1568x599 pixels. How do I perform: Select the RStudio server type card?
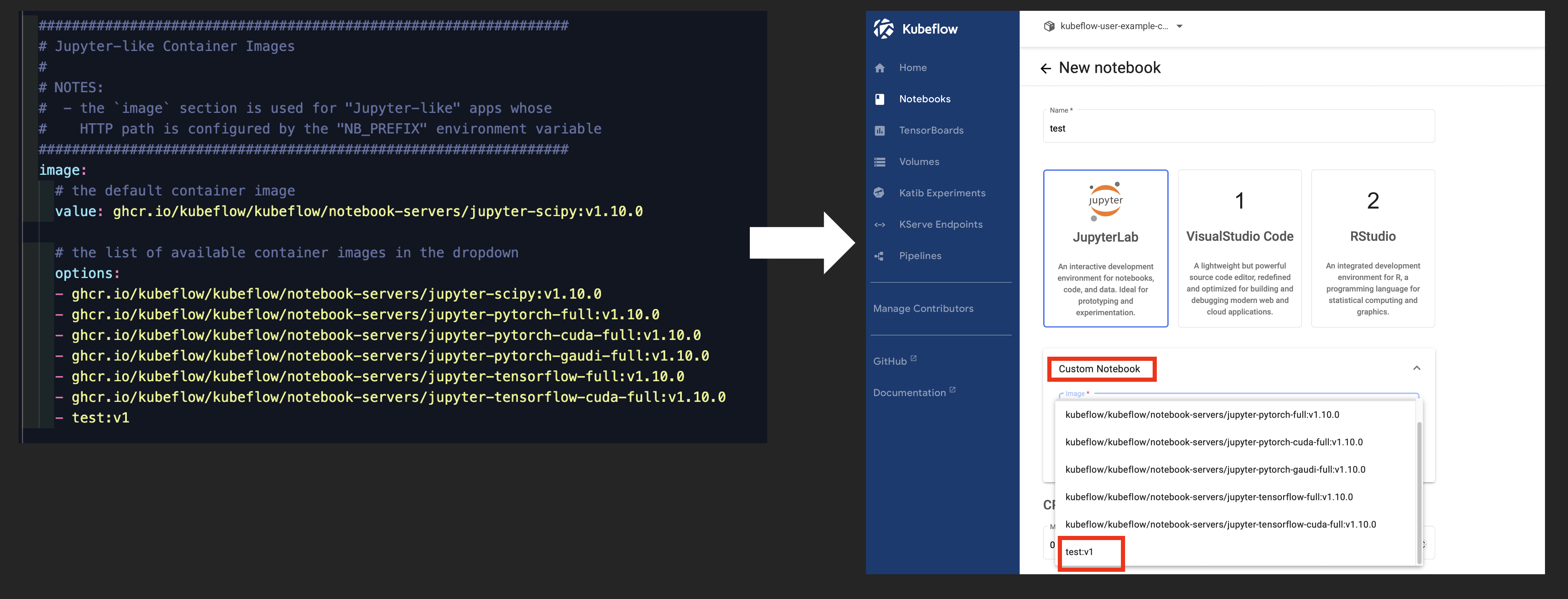tap(1373, 248)
